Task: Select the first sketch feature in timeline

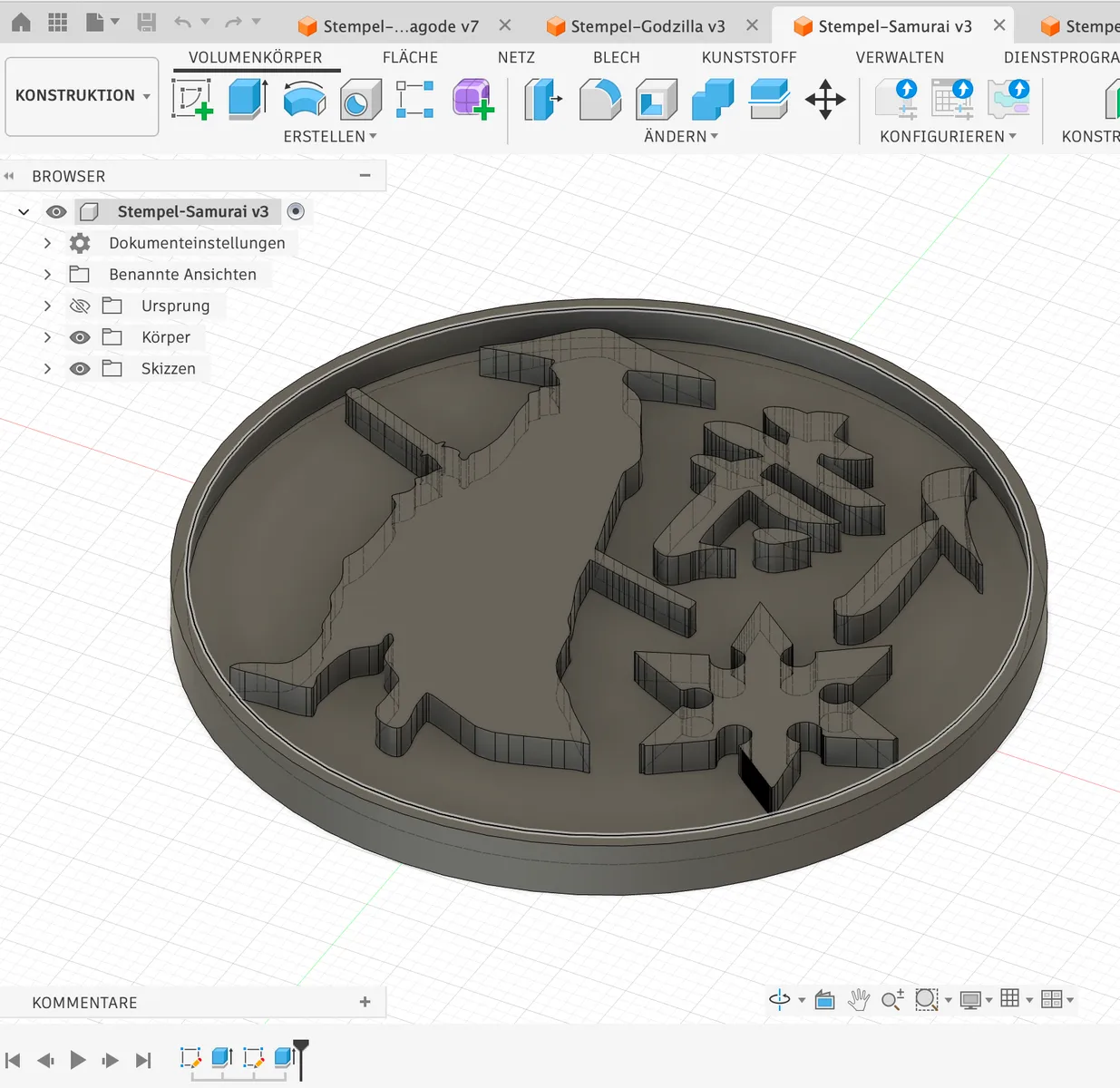Action: [x=190, y=1057]
